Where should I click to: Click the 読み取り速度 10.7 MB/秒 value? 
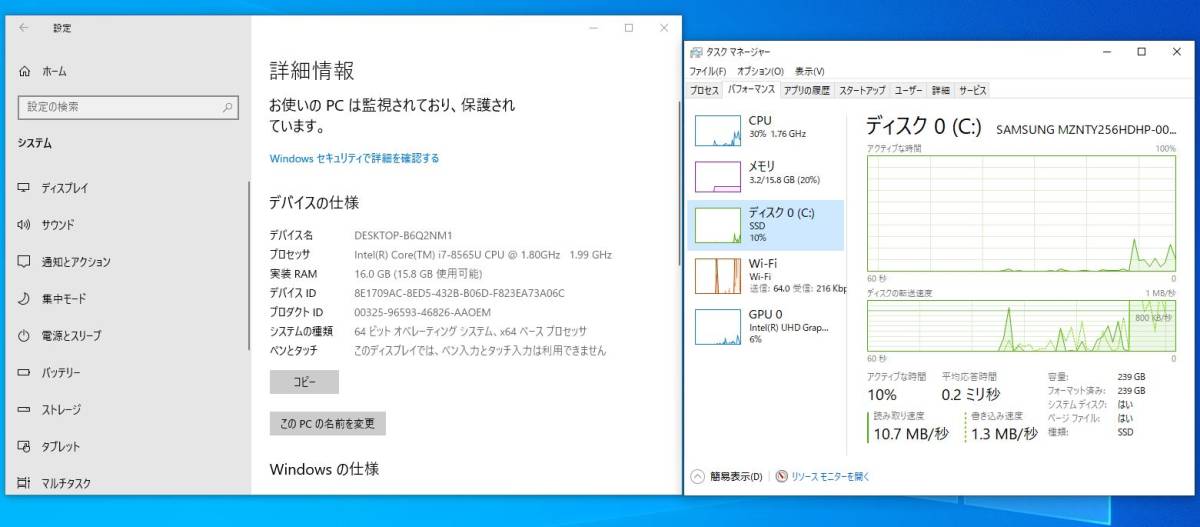pos(910,433)
